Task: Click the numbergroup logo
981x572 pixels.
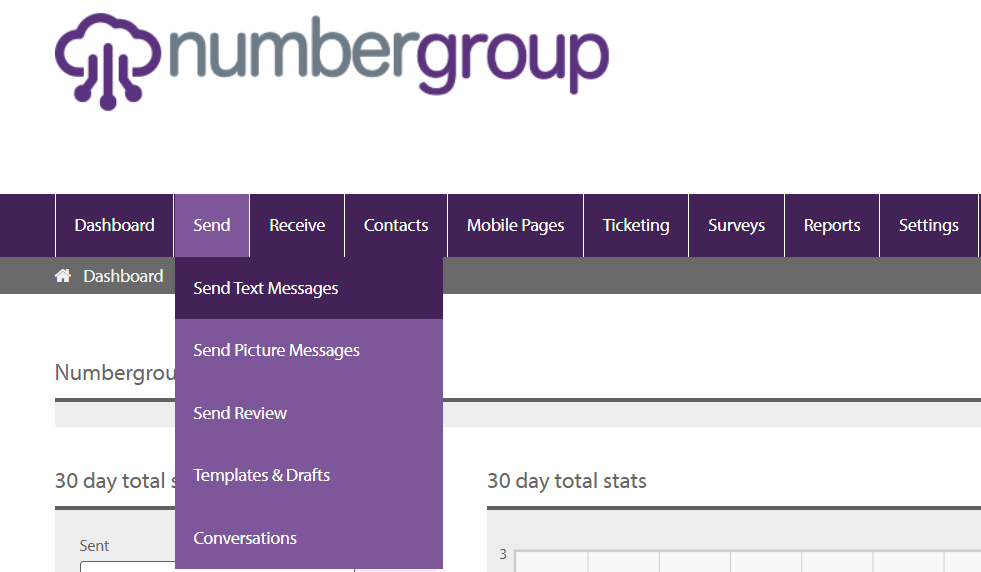Action: pos(332,61)
